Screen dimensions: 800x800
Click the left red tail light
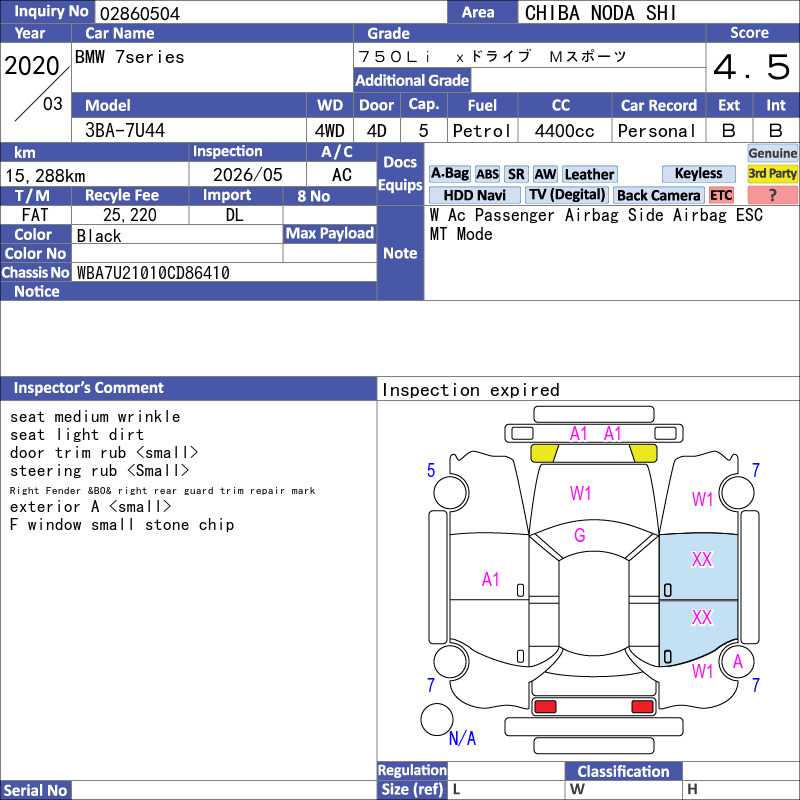pyautogui.click(x=545, y=707)
